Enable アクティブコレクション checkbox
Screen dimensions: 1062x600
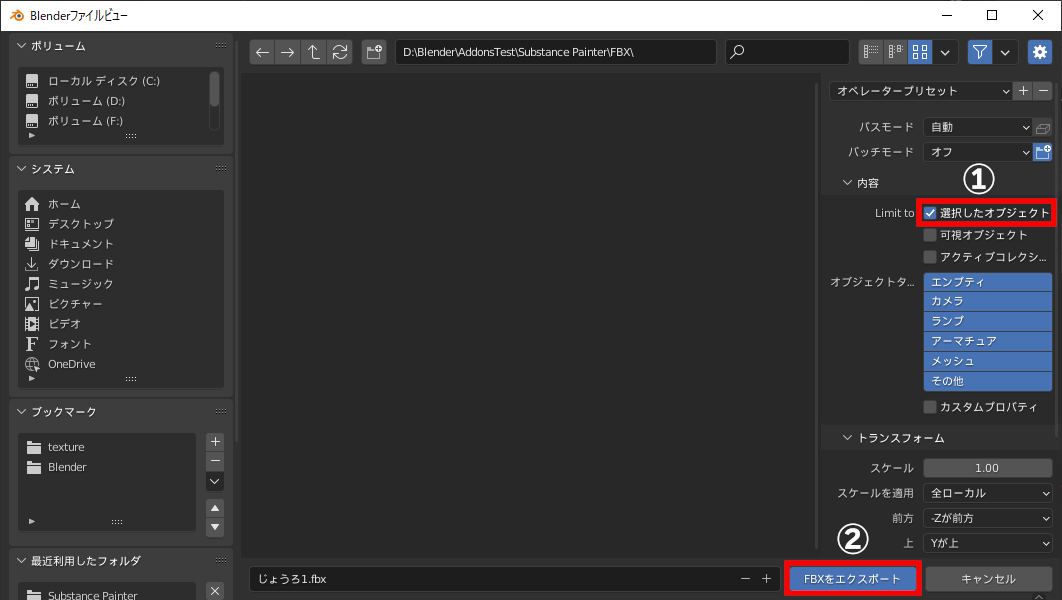930,257
